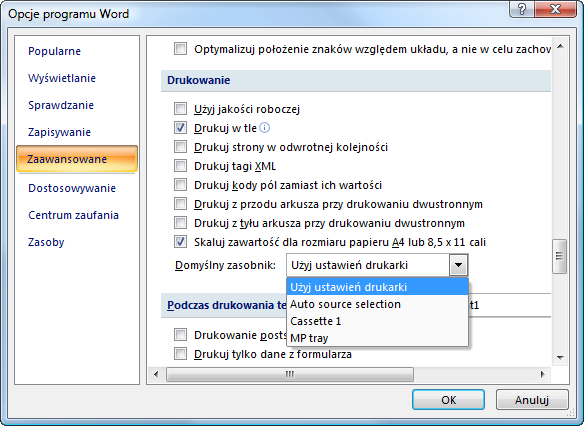Click the vertical scrollbar thumb
The width and height of the screenshot is (584, 426).
(559, 256)
